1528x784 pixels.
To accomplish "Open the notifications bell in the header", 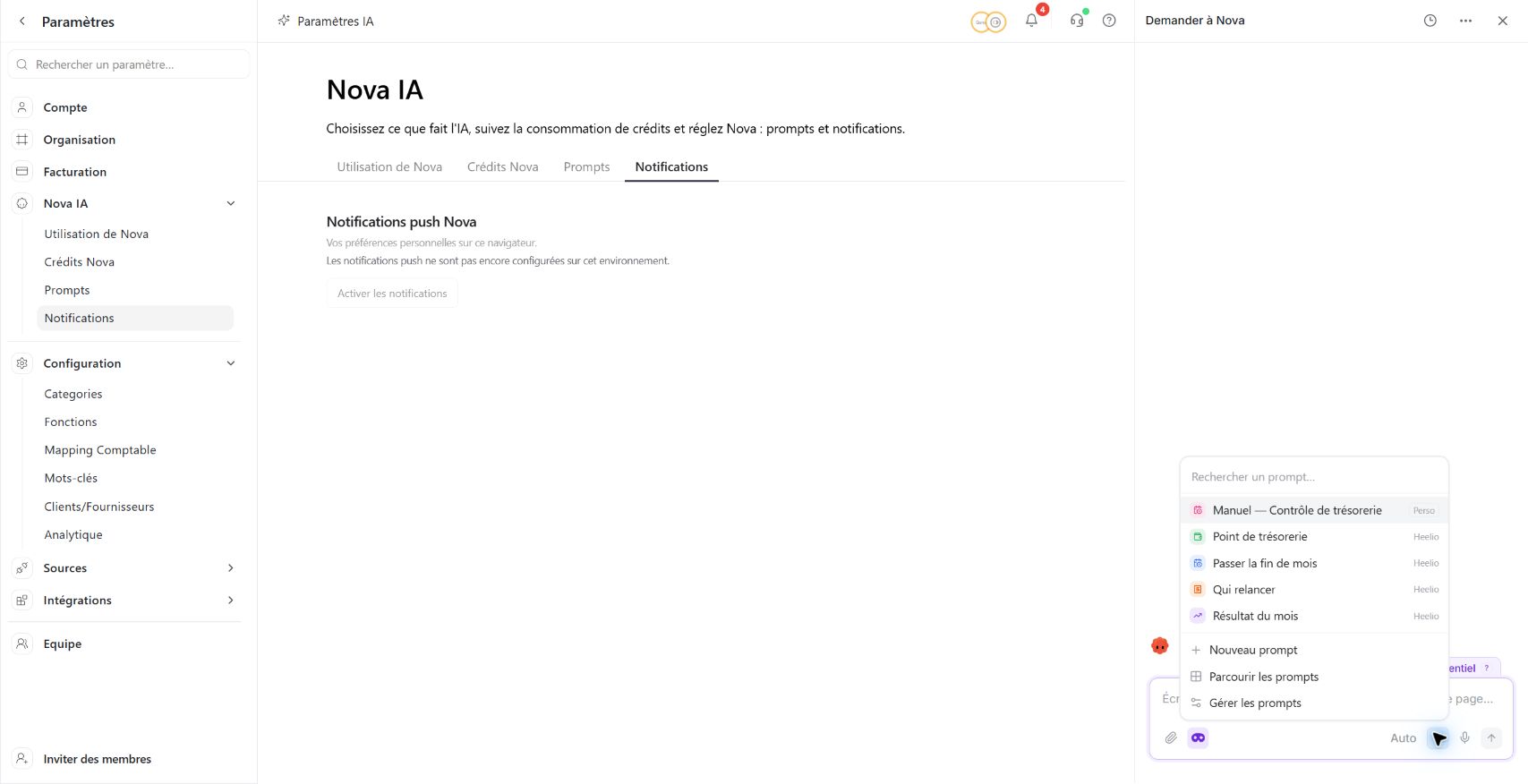I will pyautogui.click(x=1032, y=21).
